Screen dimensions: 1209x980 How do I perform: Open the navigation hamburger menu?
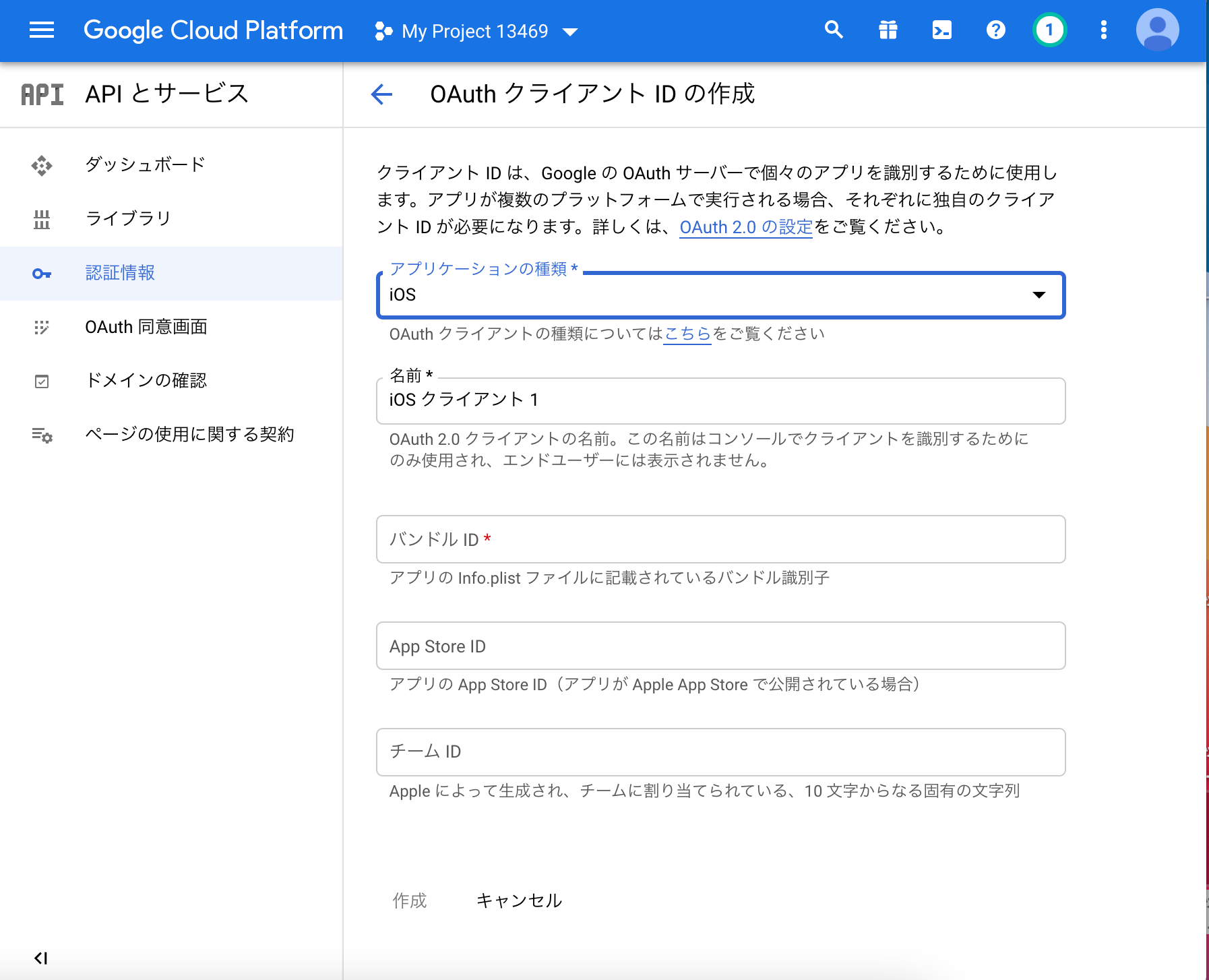pos(42,30)
